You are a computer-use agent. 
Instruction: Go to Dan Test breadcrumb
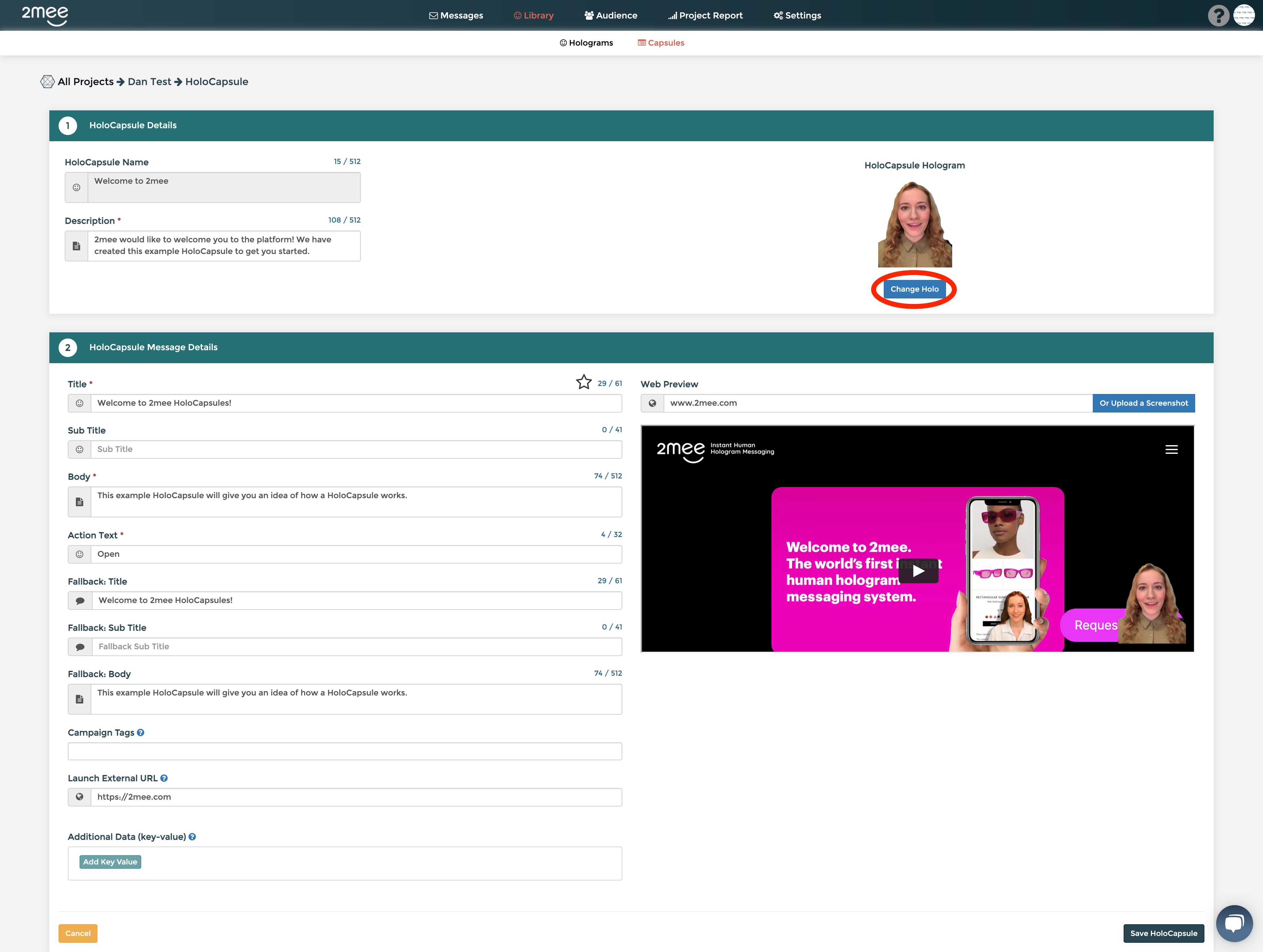(150, 82)
